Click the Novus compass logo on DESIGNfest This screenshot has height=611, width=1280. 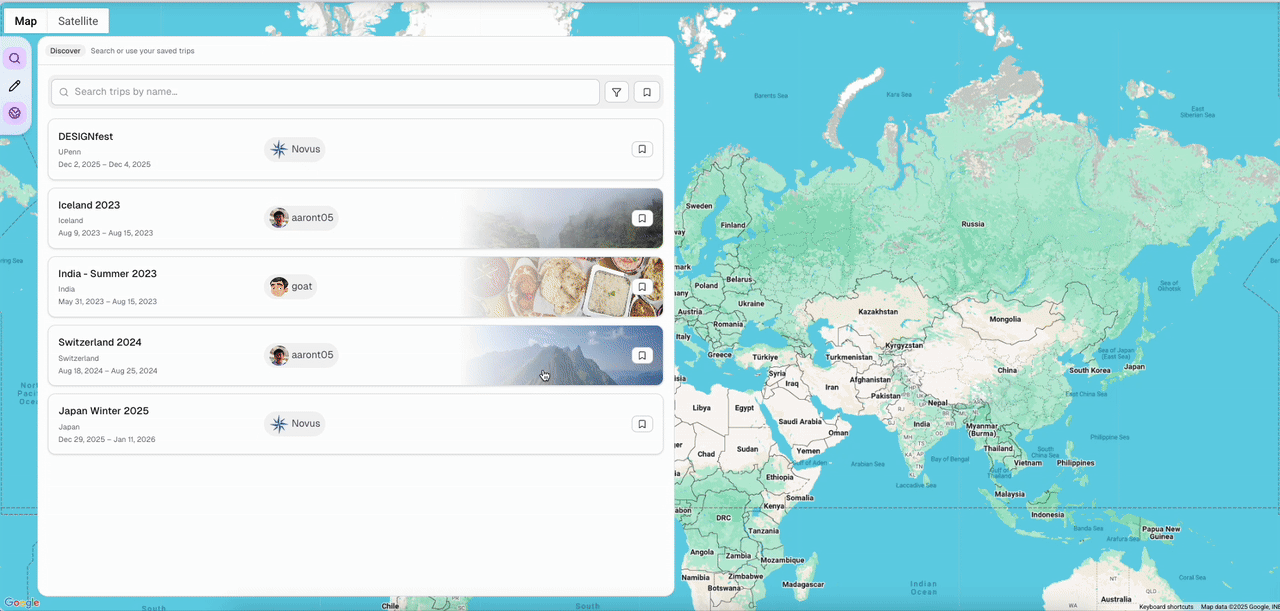click(x=278, y=149)
